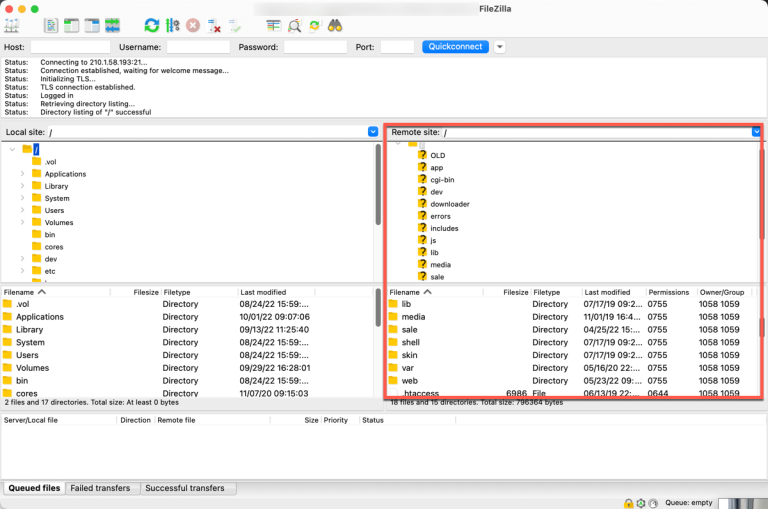Select cores folder in local tree
Viewport: 768px width, 509px height.
pyautogui.click(x=54, y=246)
